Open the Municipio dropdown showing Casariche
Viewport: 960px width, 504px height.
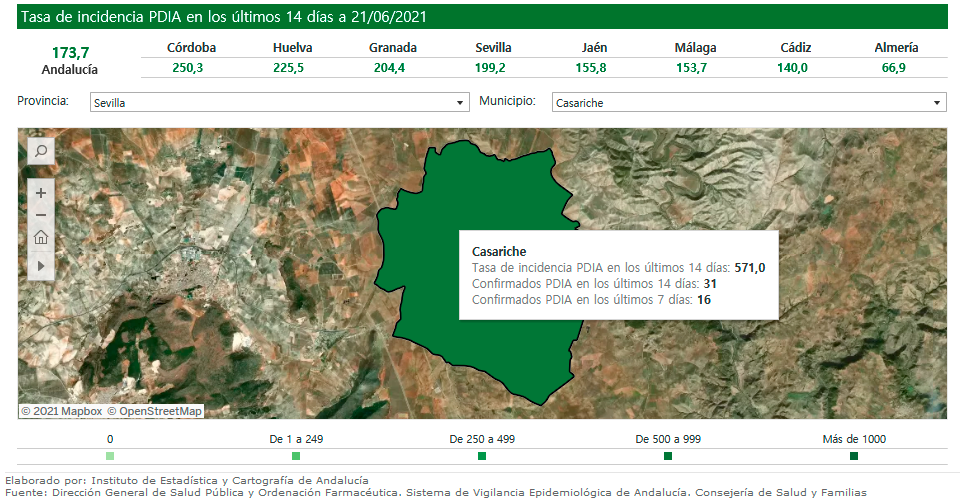(x=748, y=103)
